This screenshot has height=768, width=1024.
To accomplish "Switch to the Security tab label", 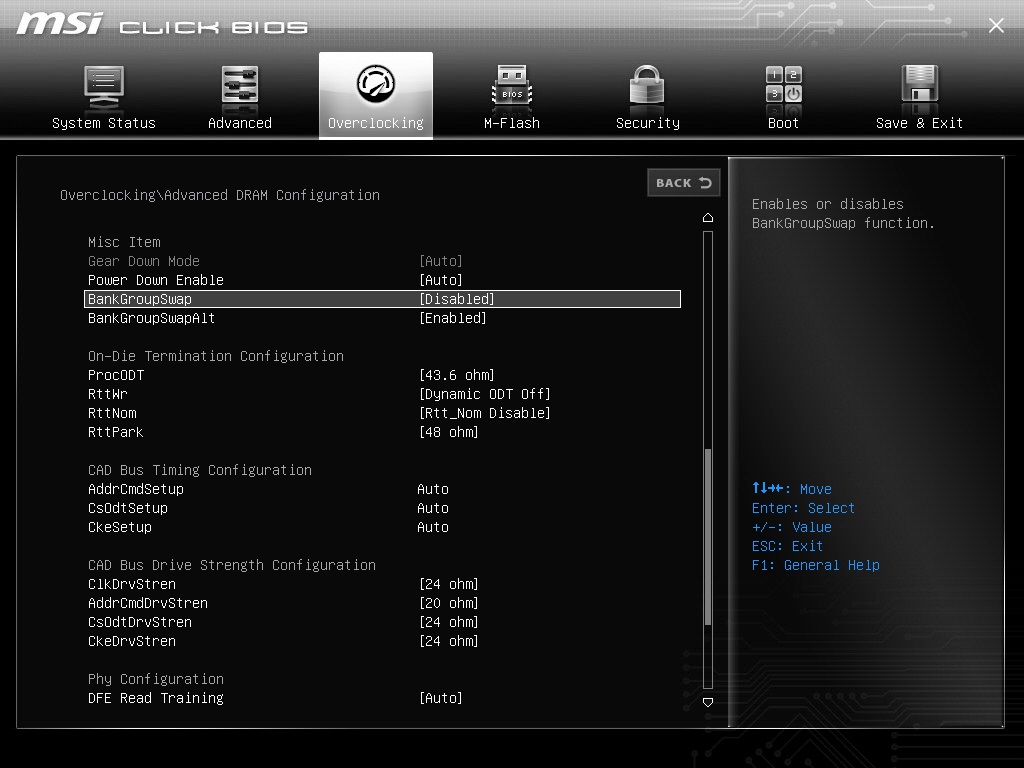I will pyautogui.click(x=648, y=123).
